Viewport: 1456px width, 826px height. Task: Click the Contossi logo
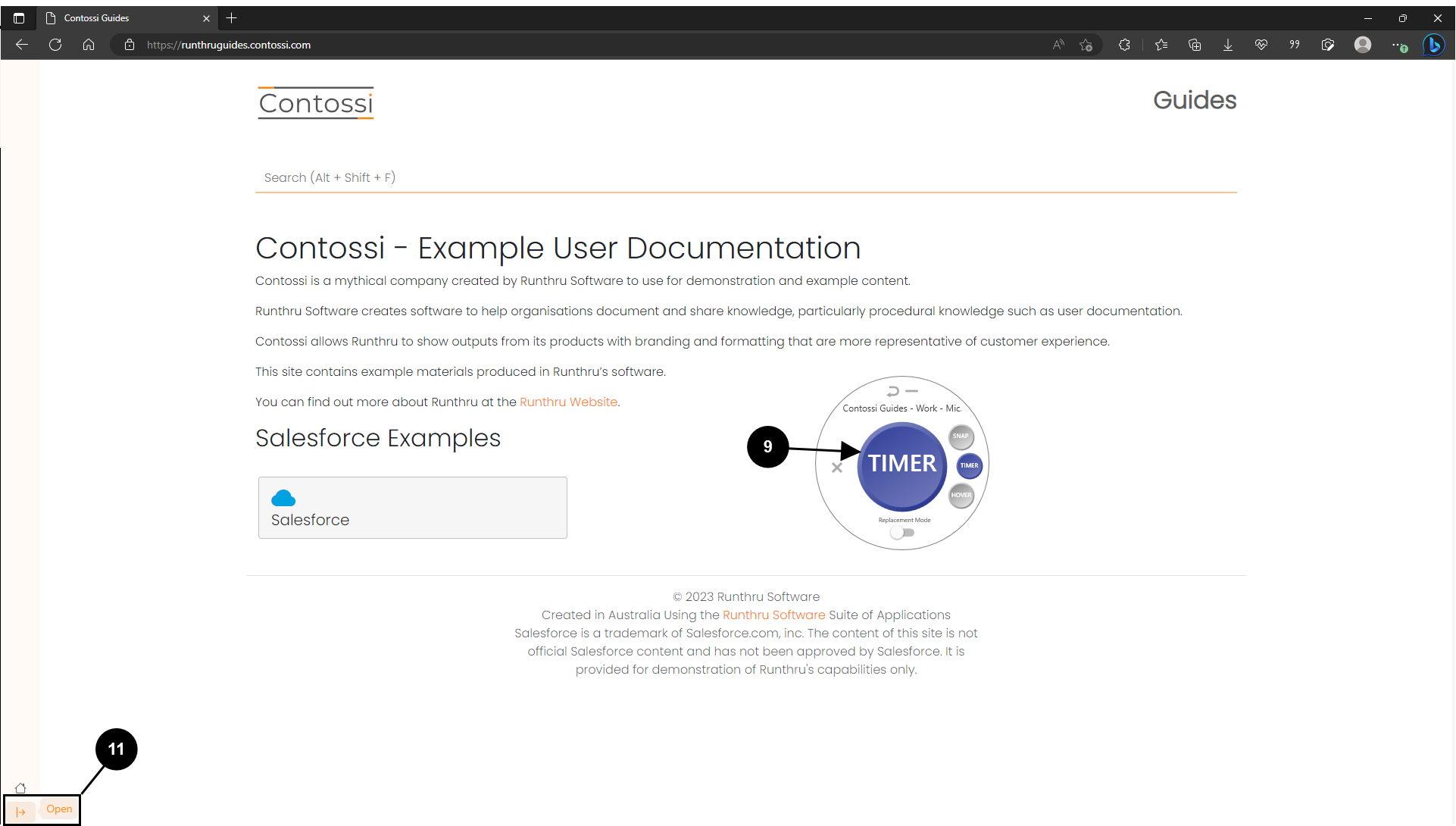pyautogui.click(x=316, y=103)
